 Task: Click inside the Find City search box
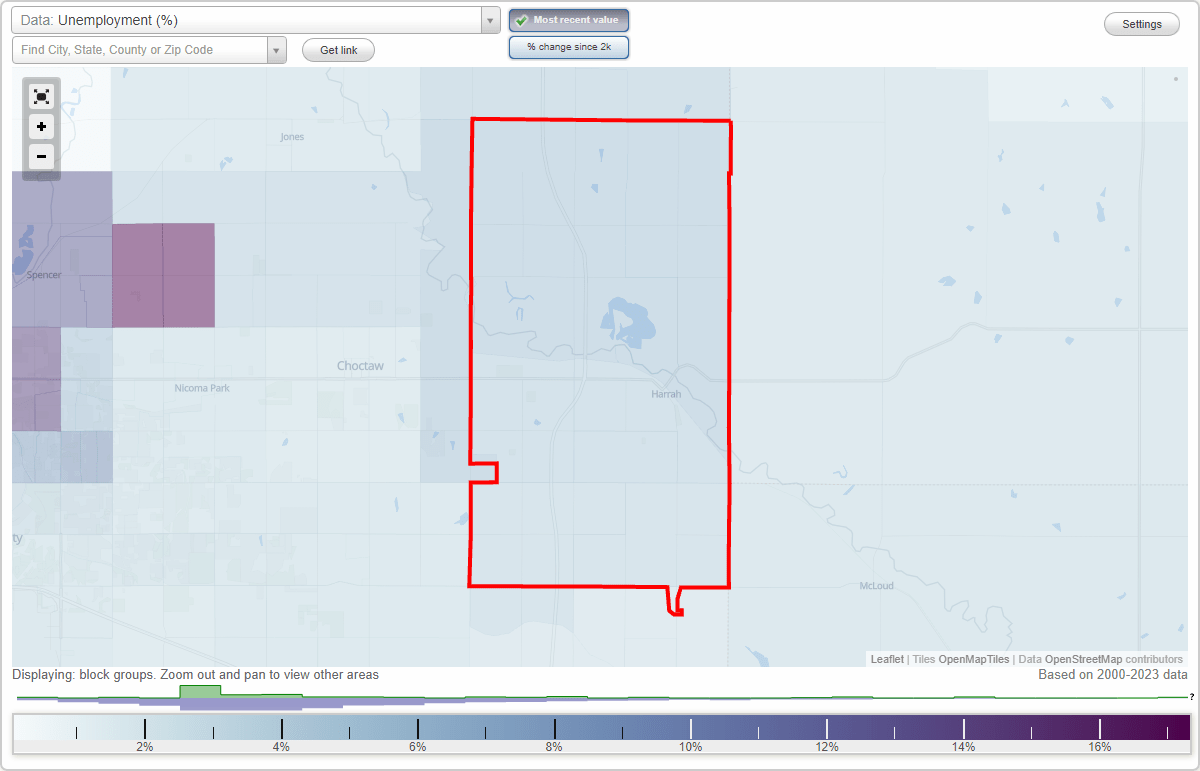tap(140, 49)
